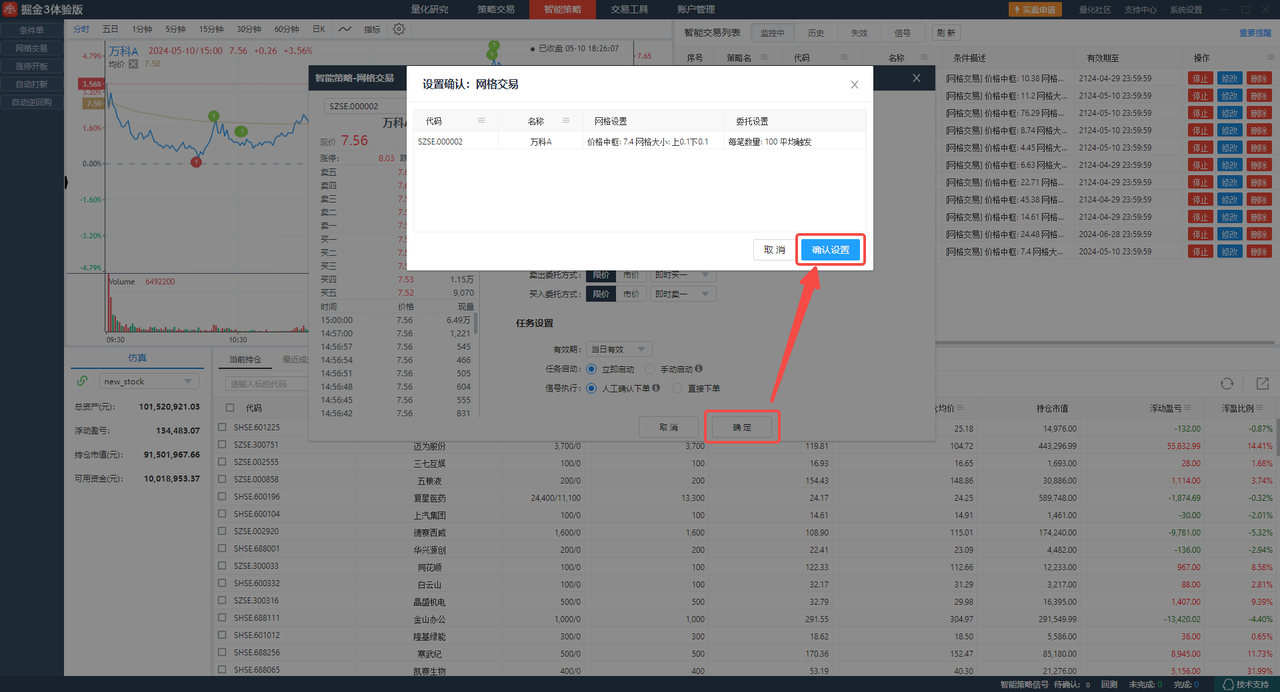Open chart settings gear icon
The height and width of the screenshot is (692, 1280).
399,30
